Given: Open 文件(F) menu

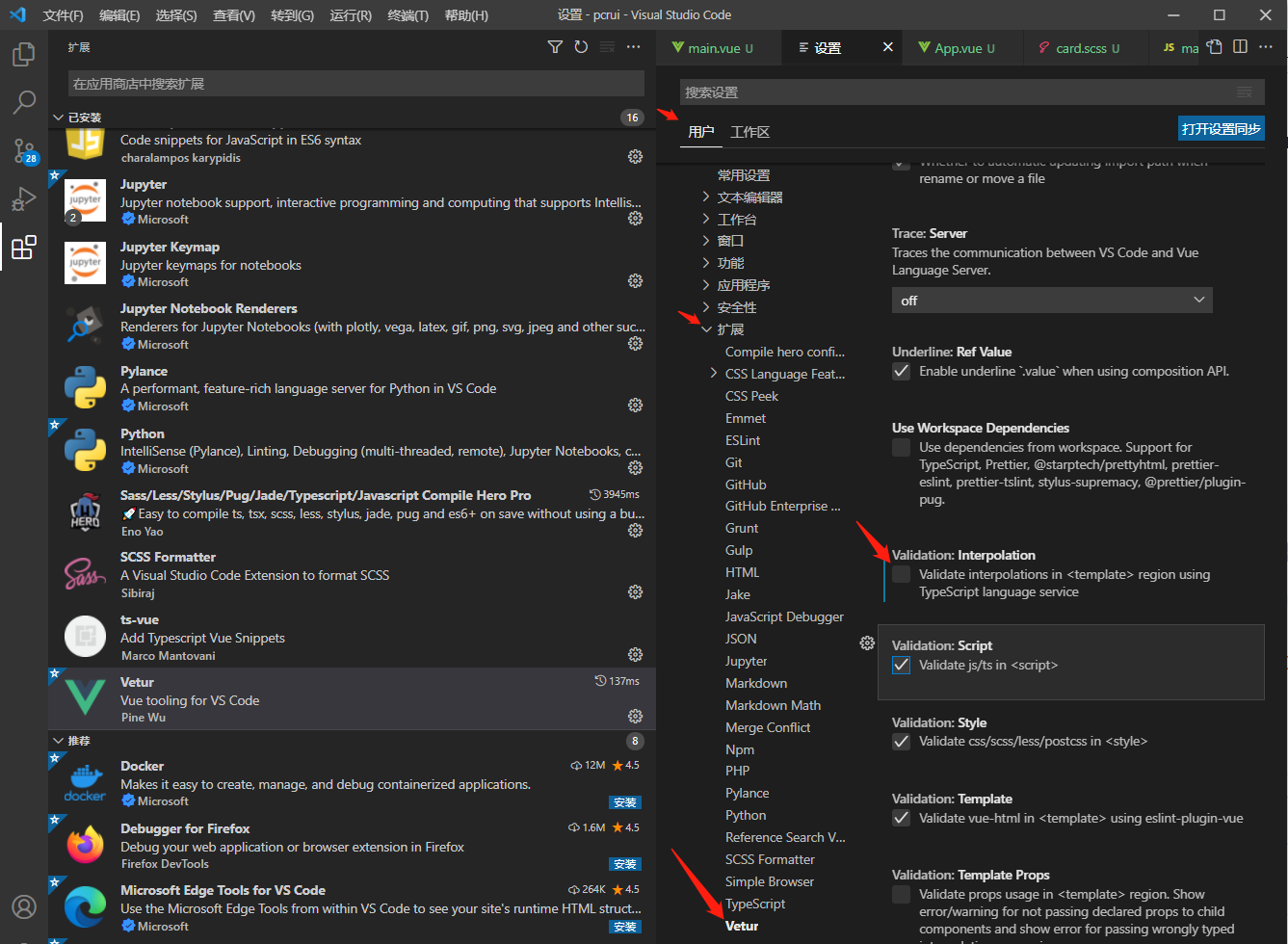Looking at the screenshot, I should (64, 15).
